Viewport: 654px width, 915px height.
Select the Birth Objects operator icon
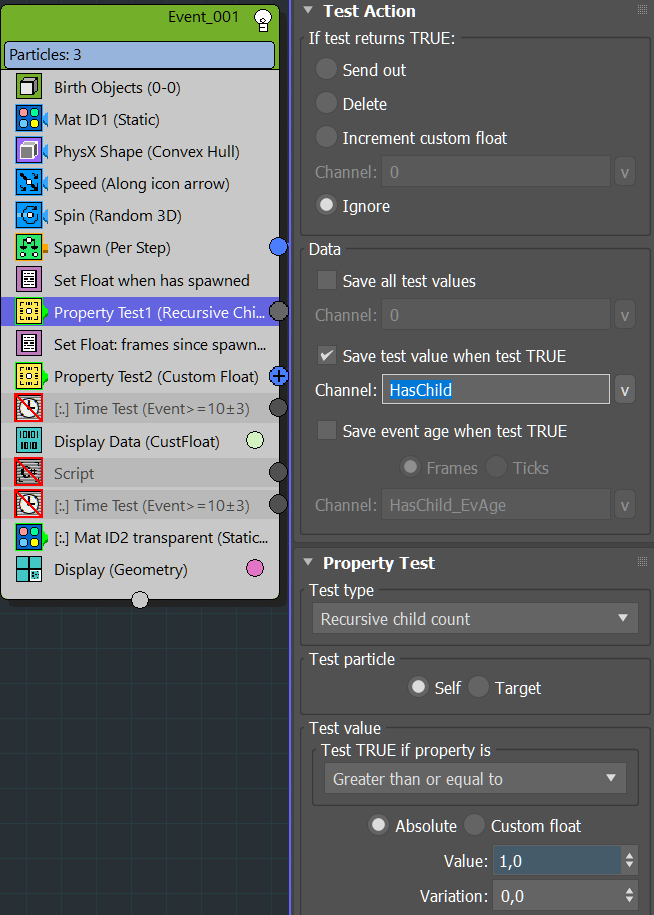pyautogui.click(x=29, y=88)
